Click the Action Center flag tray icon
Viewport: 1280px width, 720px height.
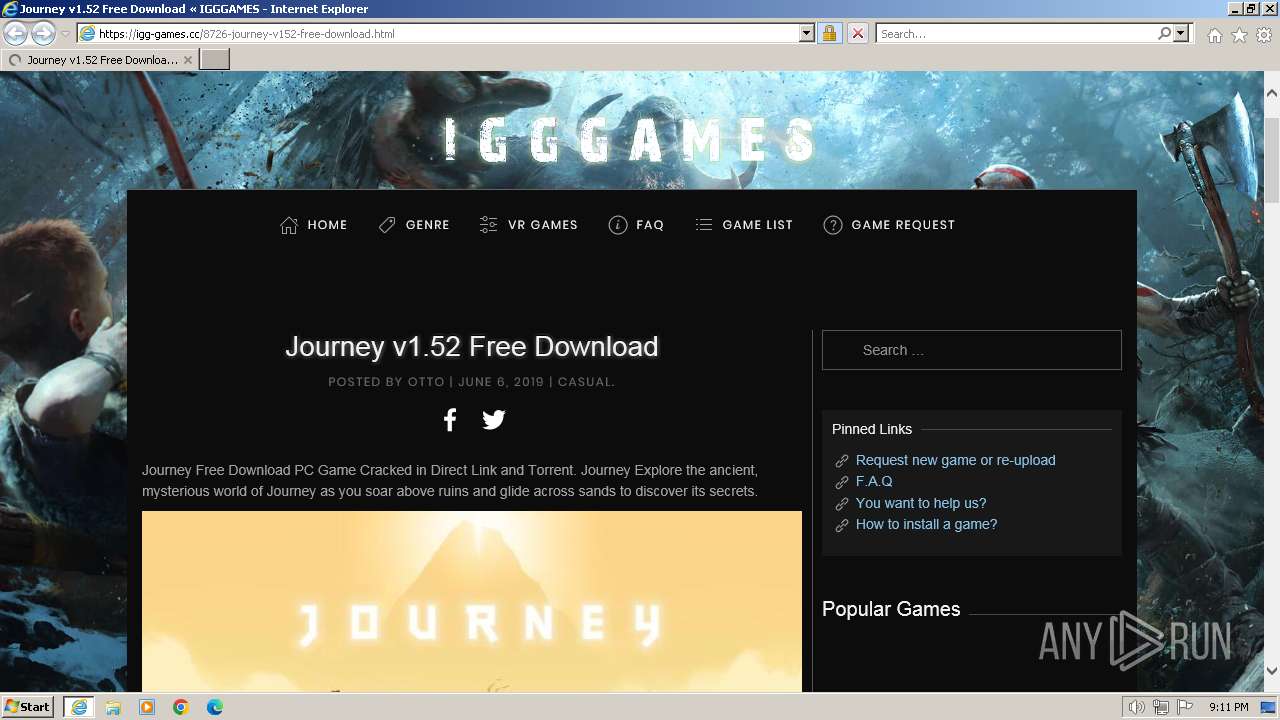coord(1184,707)
